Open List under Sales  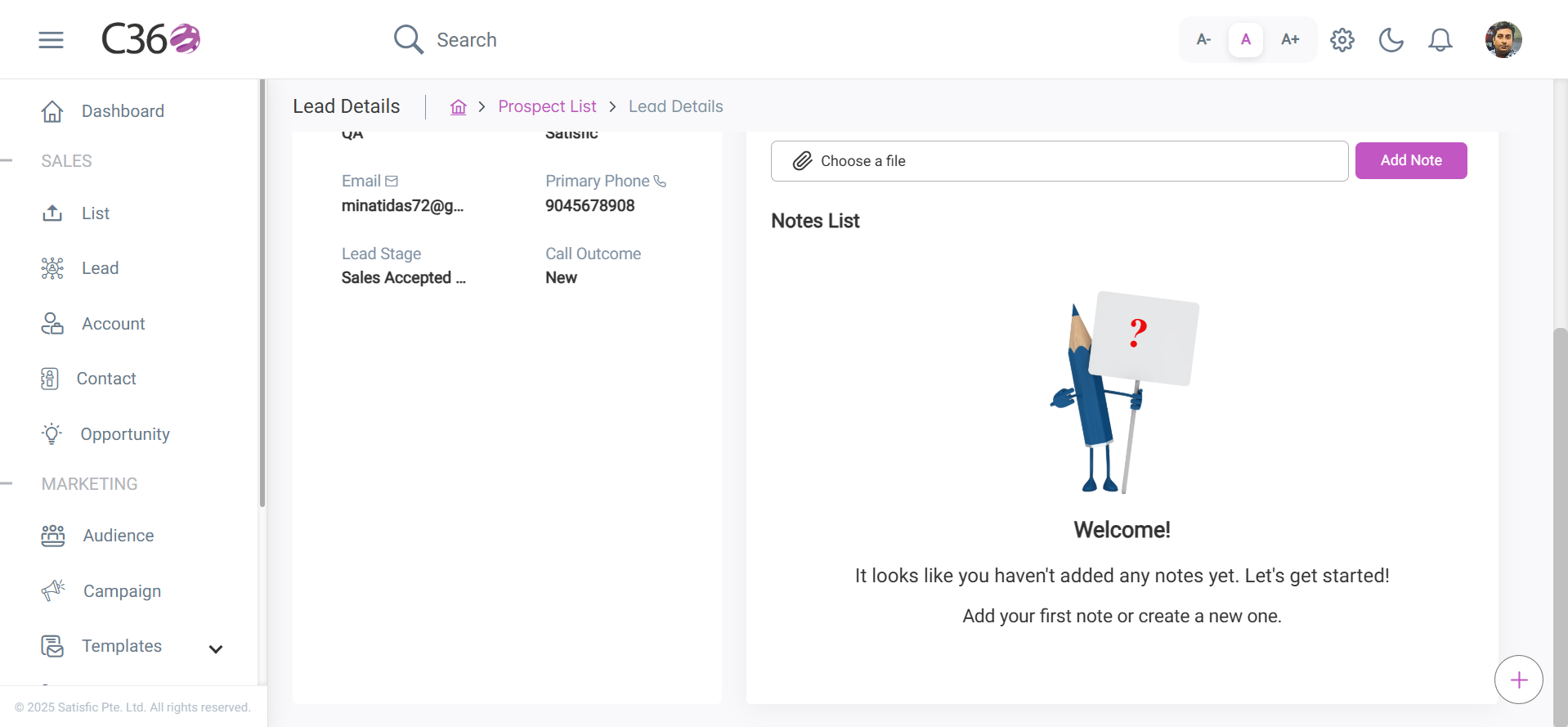[x=96, y=213]
